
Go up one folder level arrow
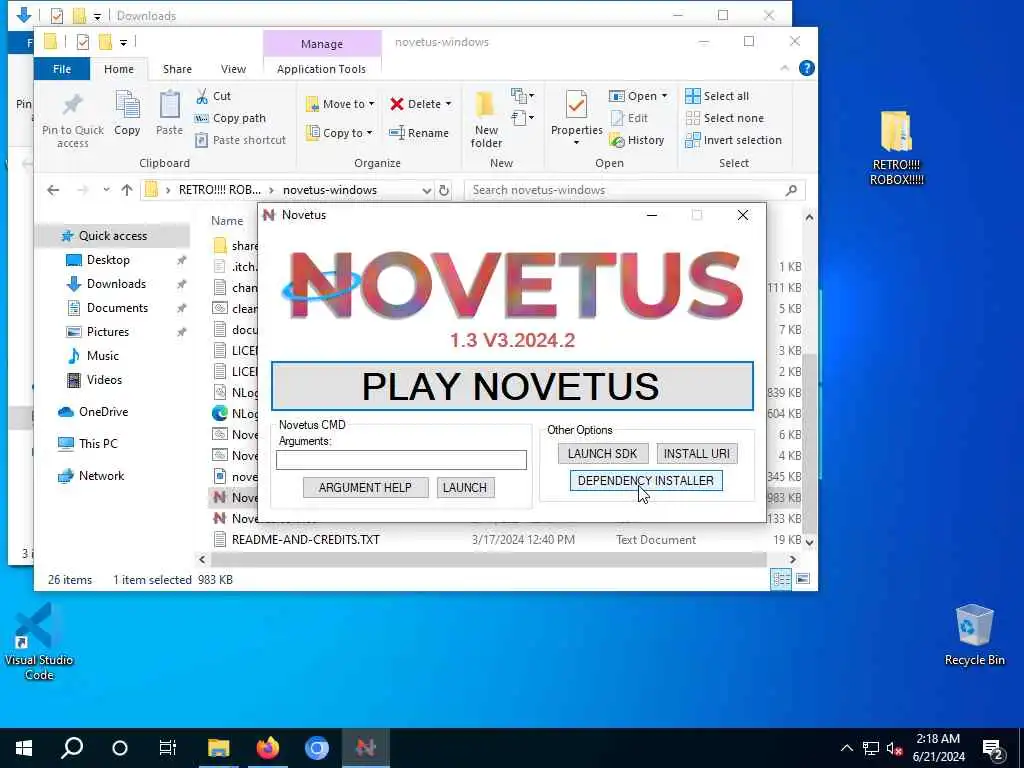(x=127, y=190)
